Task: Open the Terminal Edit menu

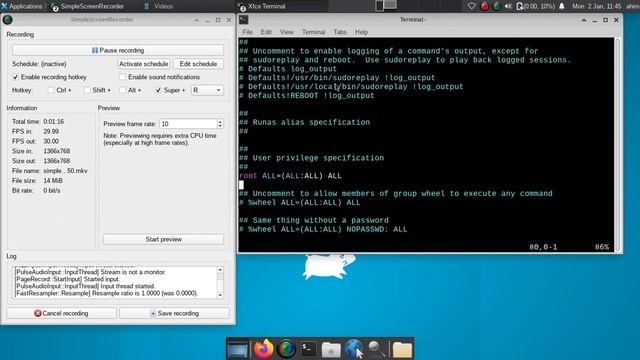Action: pyautogui.click(x=266, y=32)
